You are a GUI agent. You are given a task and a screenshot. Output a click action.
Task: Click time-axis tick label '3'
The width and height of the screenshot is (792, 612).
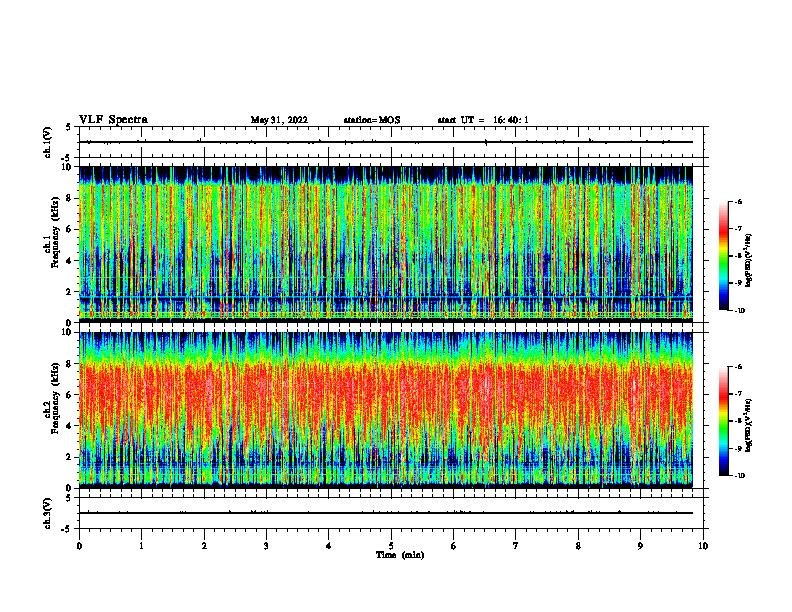coord(266,546)
